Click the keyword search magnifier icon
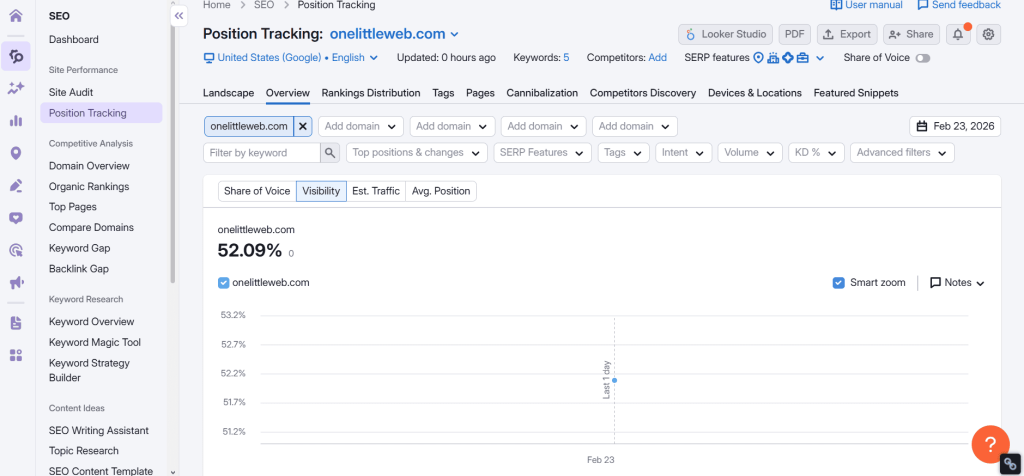Screen dimensions: 1024x476 pos(330,153)
